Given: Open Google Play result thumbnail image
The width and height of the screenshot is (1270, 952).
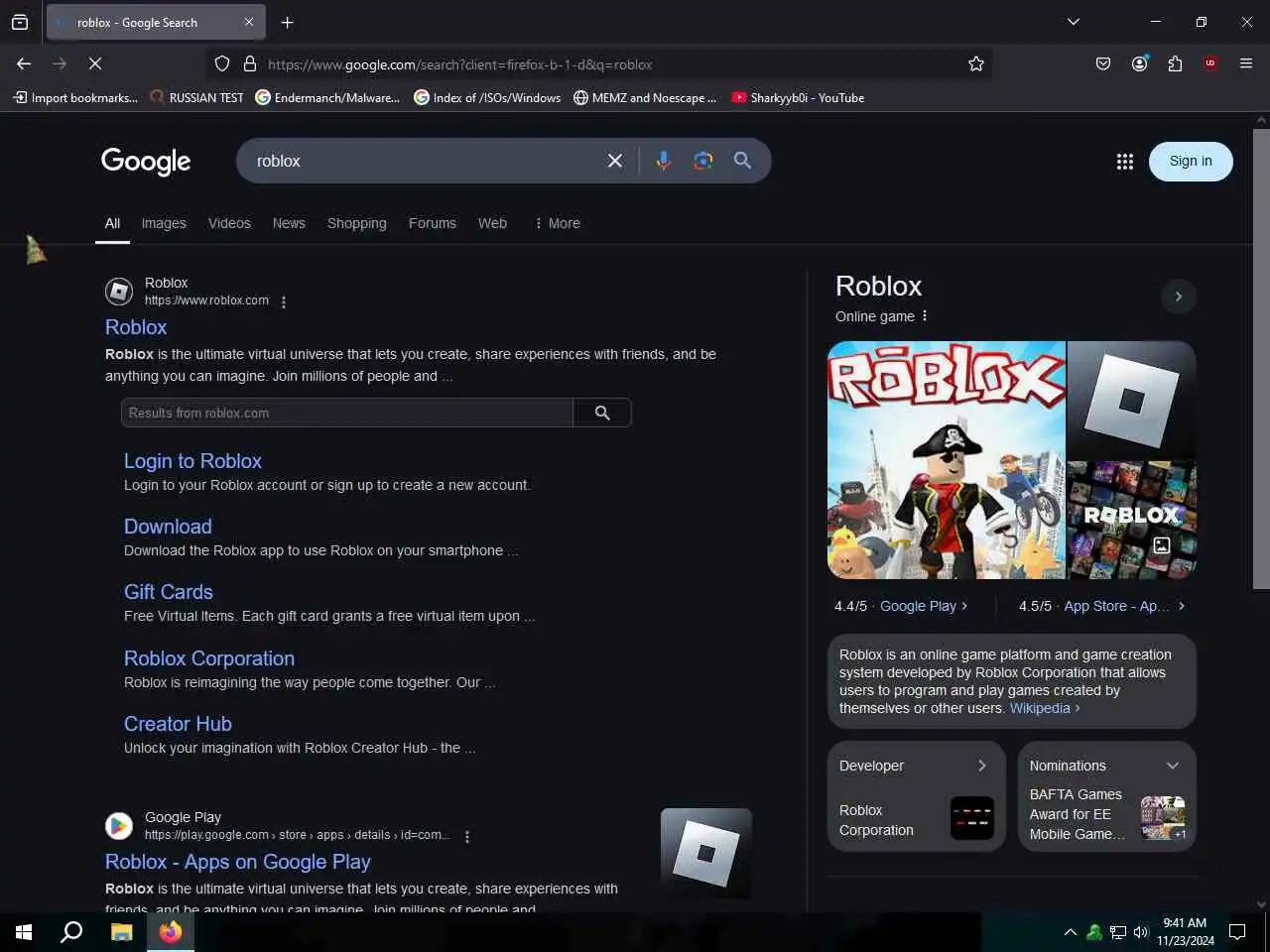Looking at the screenshot, I should [705, 854].
